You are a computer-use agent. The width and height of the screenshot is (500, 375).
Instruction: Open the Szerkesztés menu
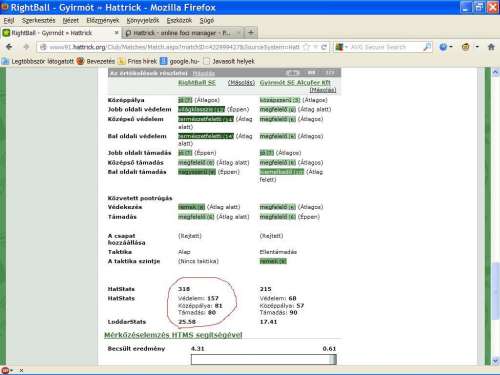pyautogui.click(x=38, y=21)
